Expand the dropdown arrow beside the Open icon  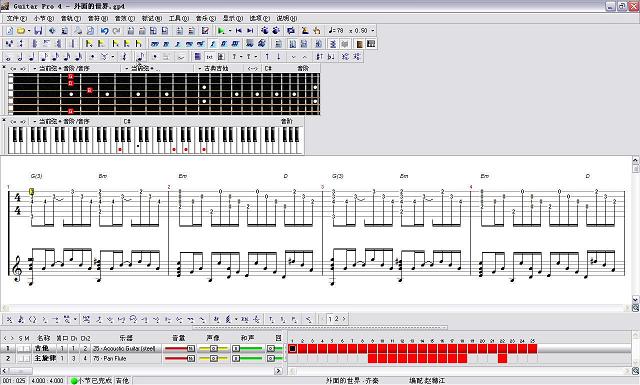coord(29,31)
